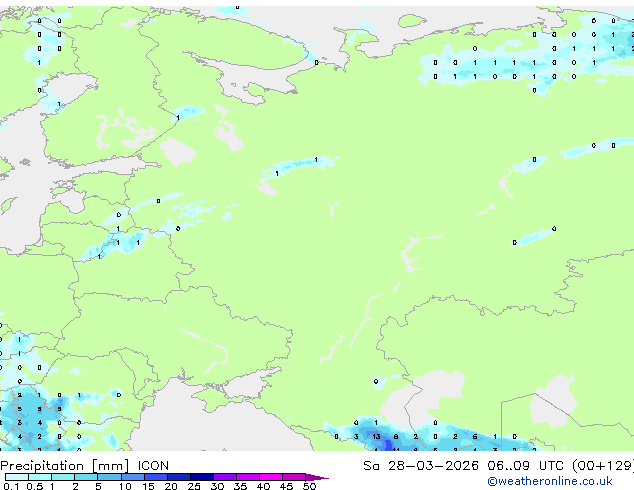Click the "Sa 28-03-2026" date text
Viewport: 634px width, 490px height.
[421, 466]
